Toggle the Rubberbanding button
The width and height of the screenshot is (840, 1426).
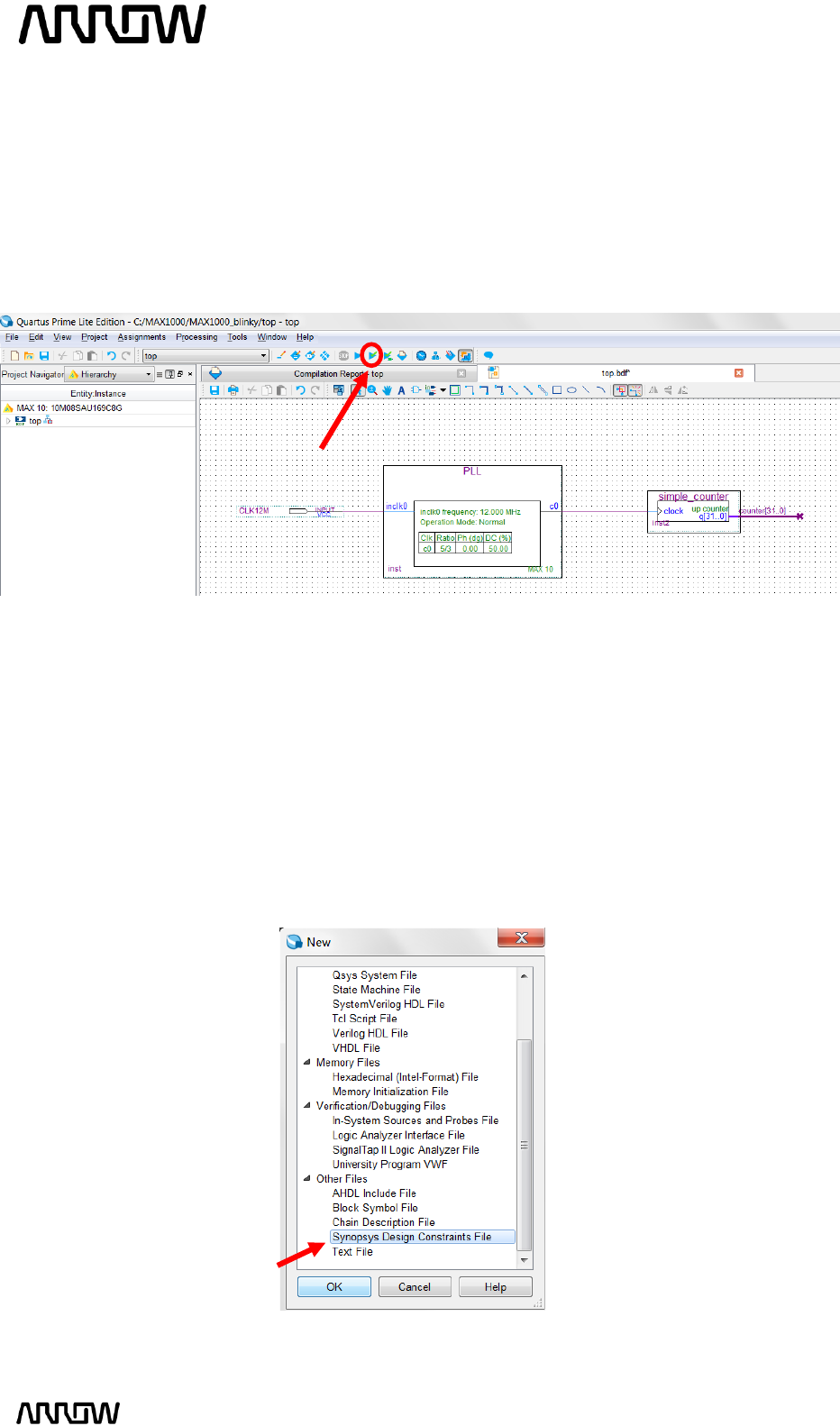coord(620,390)
